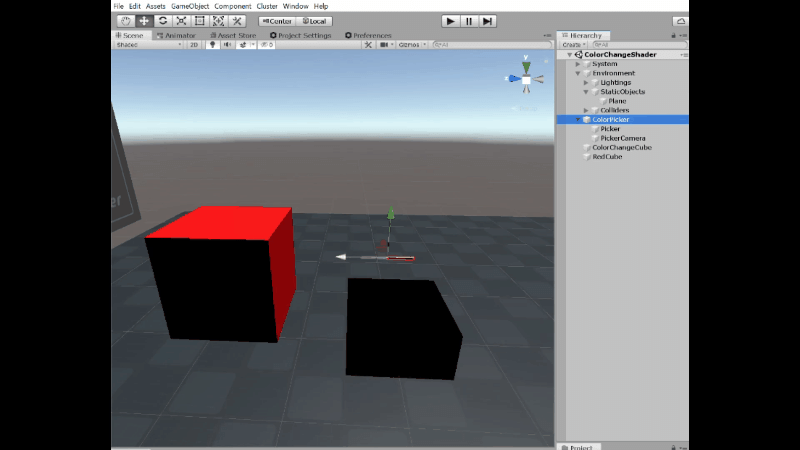The image size is (800, 450).
Task: Click the Scene view search field
Action: 492,45
